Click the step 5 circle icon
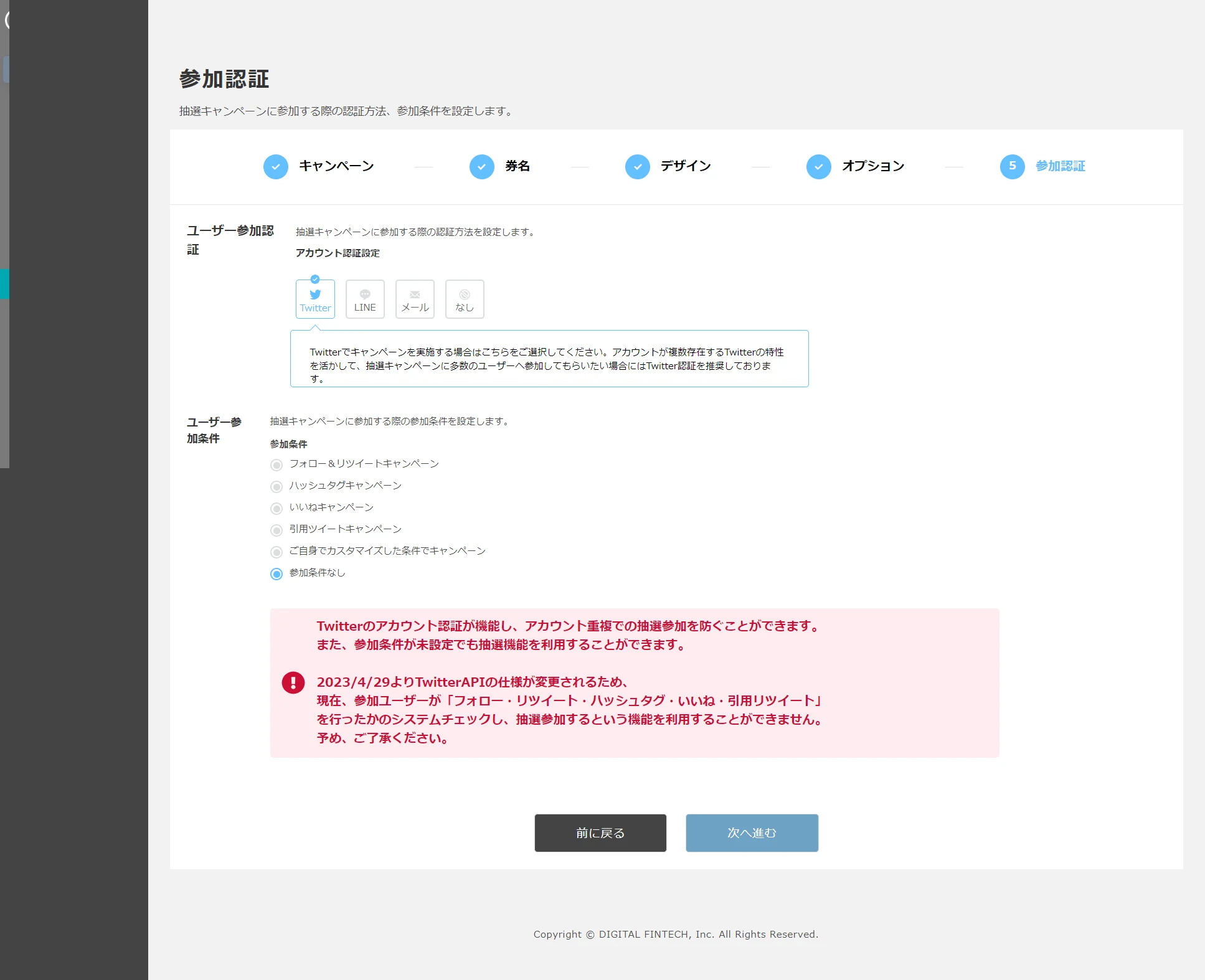This screenshot has width=1205, height=980. point(1013,167)
